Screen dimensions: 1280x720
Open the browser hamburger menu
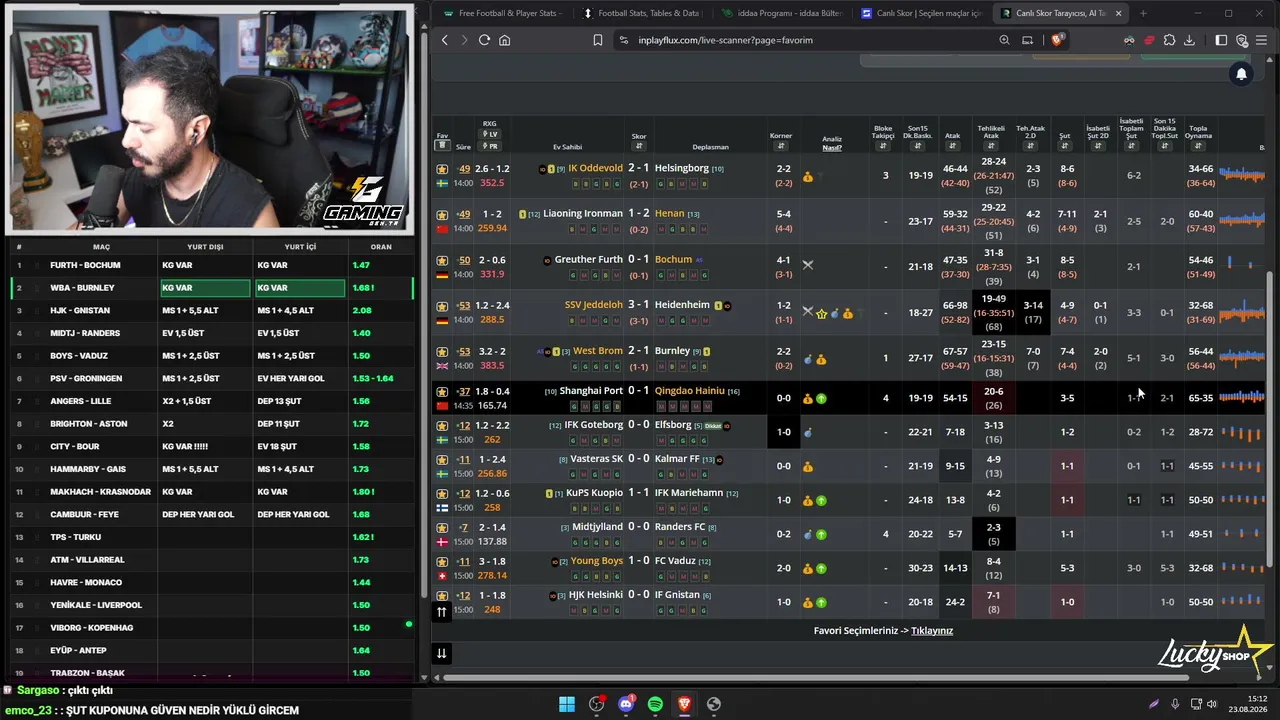(1262, 40)
